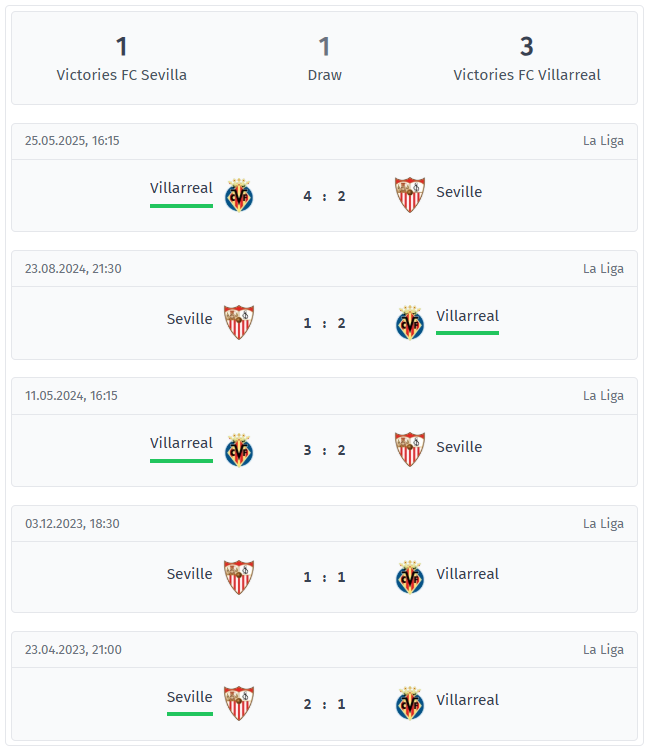Click Victories FC Villarreal summary count

[526, 46]
